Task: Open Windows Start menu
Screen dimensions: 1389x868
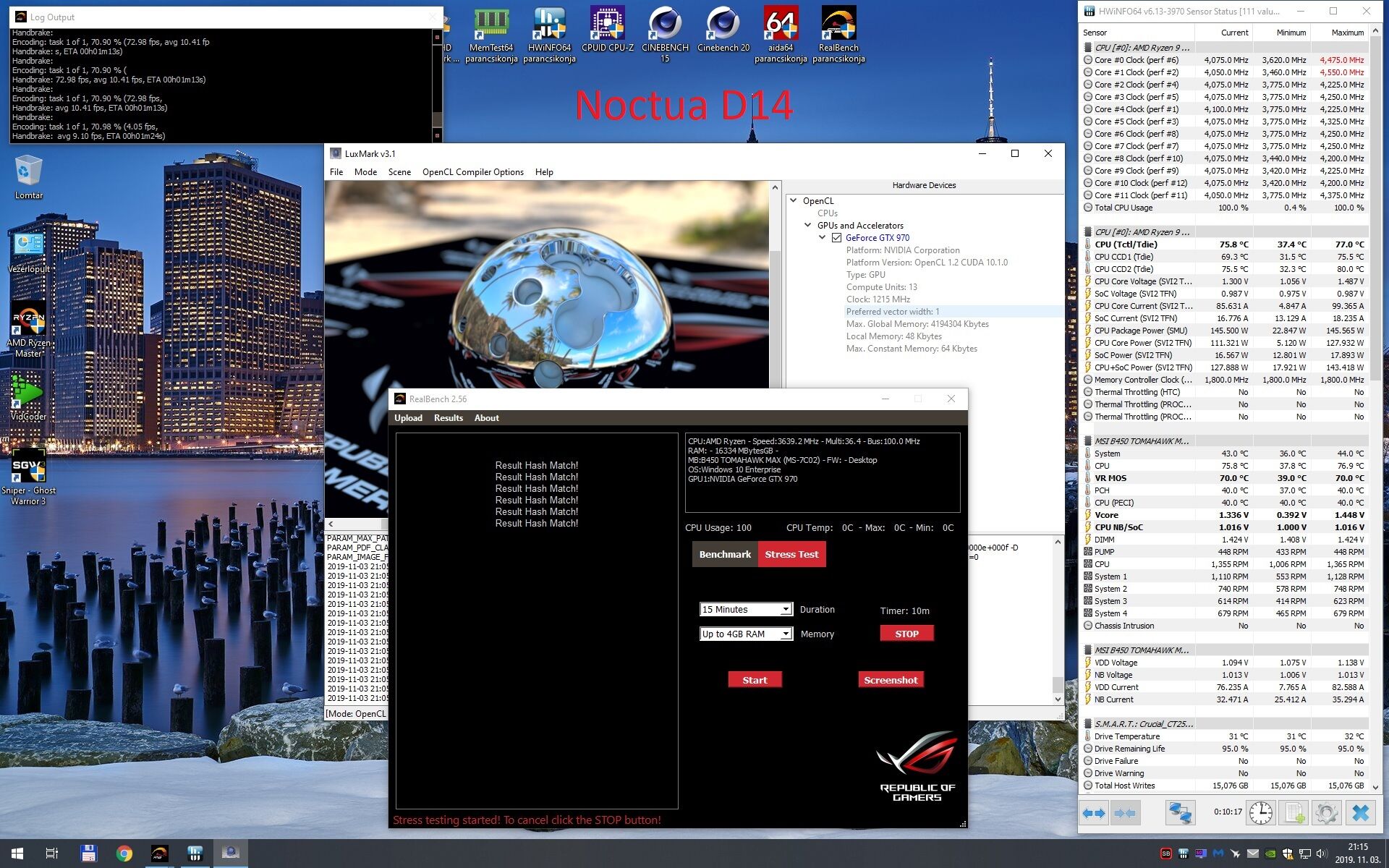Action: [x=17, y=854]
